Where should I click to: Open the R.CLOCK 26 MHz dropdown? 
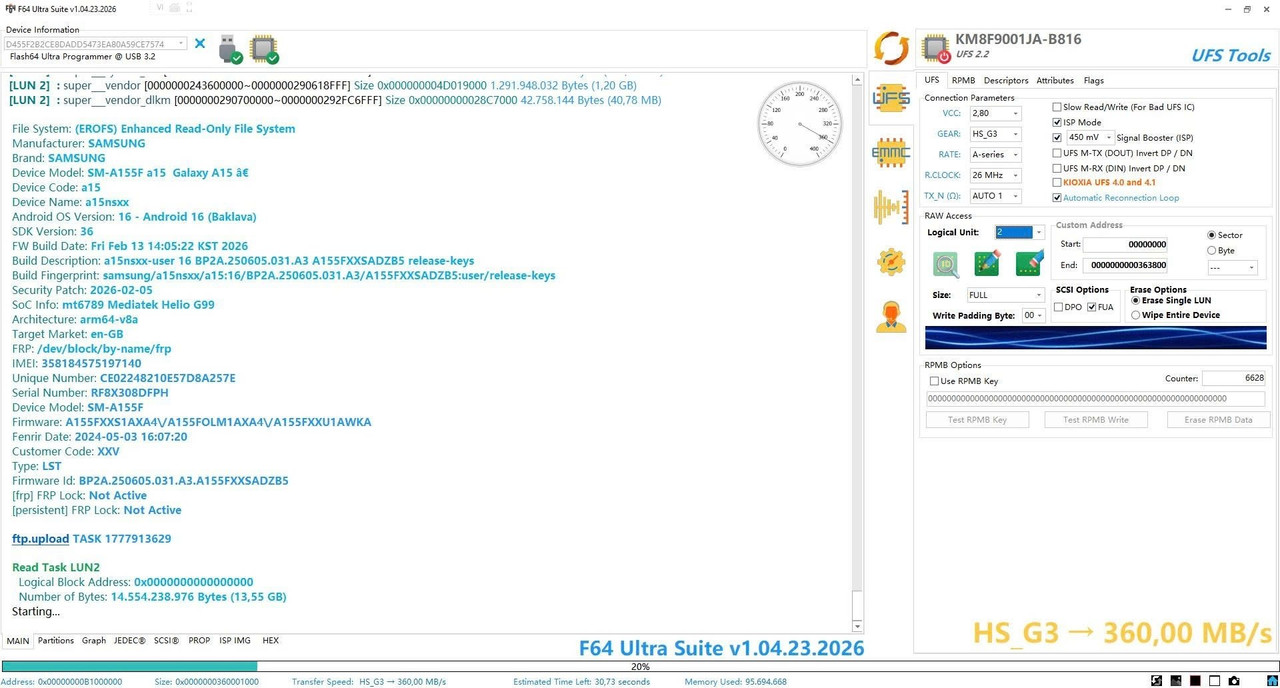(995, 175)
